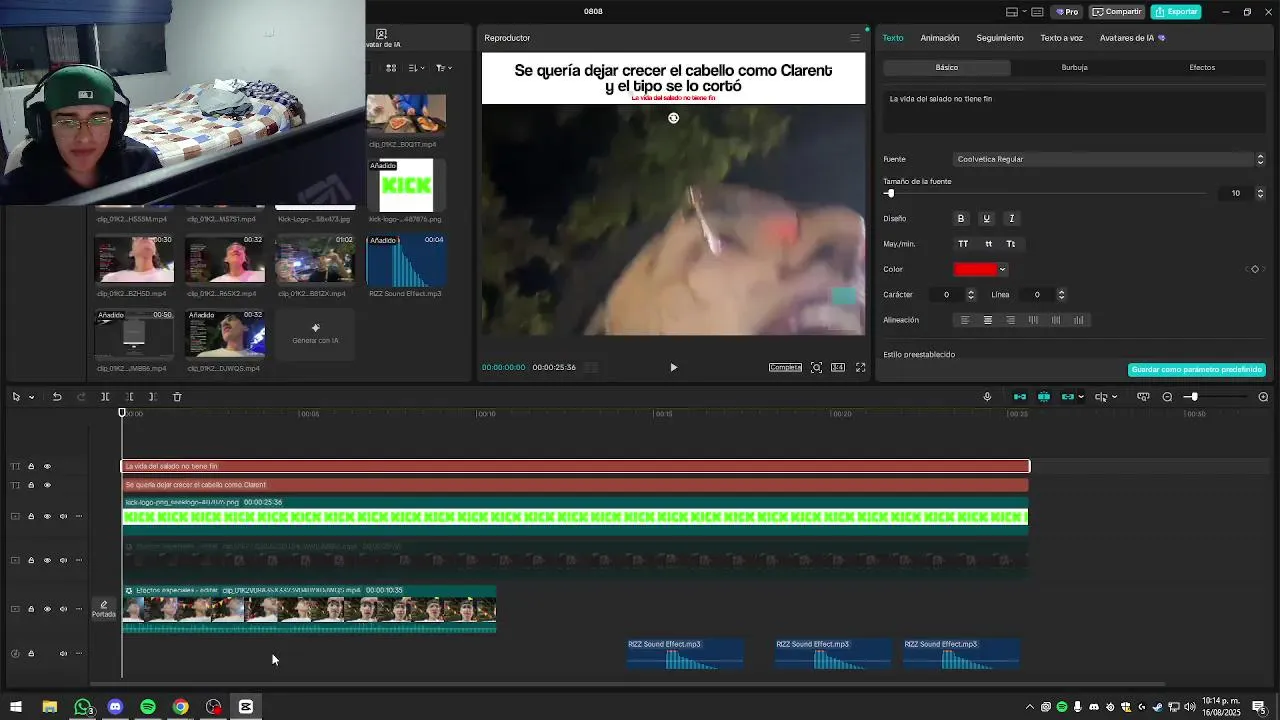Click the Tamaño de la fuente slider
The image size is (1280, 720).
(1046, 193)
